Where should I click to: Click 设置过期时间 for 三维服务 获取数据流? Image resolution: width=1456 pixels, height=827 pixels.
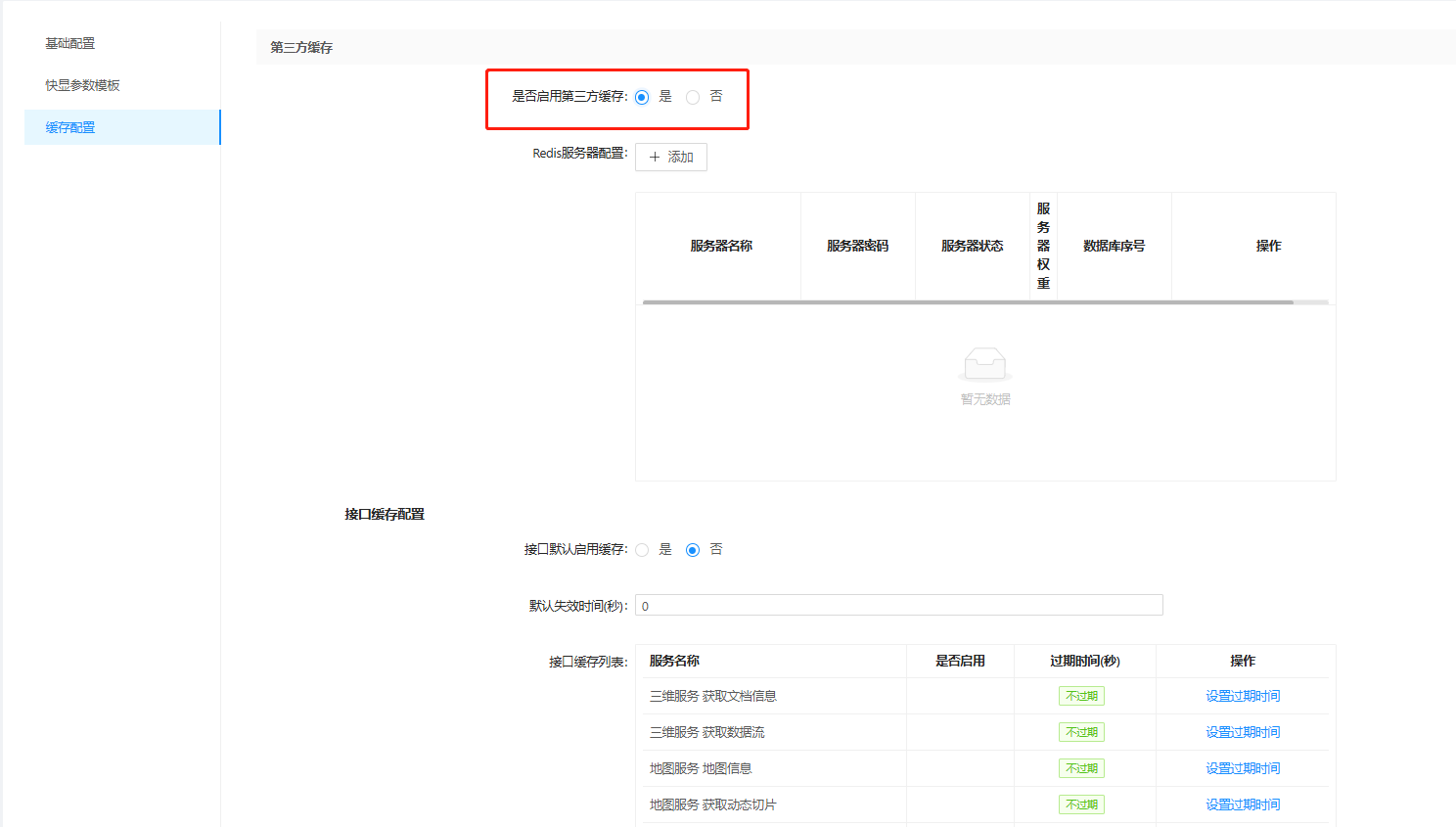coord(1243,732)
